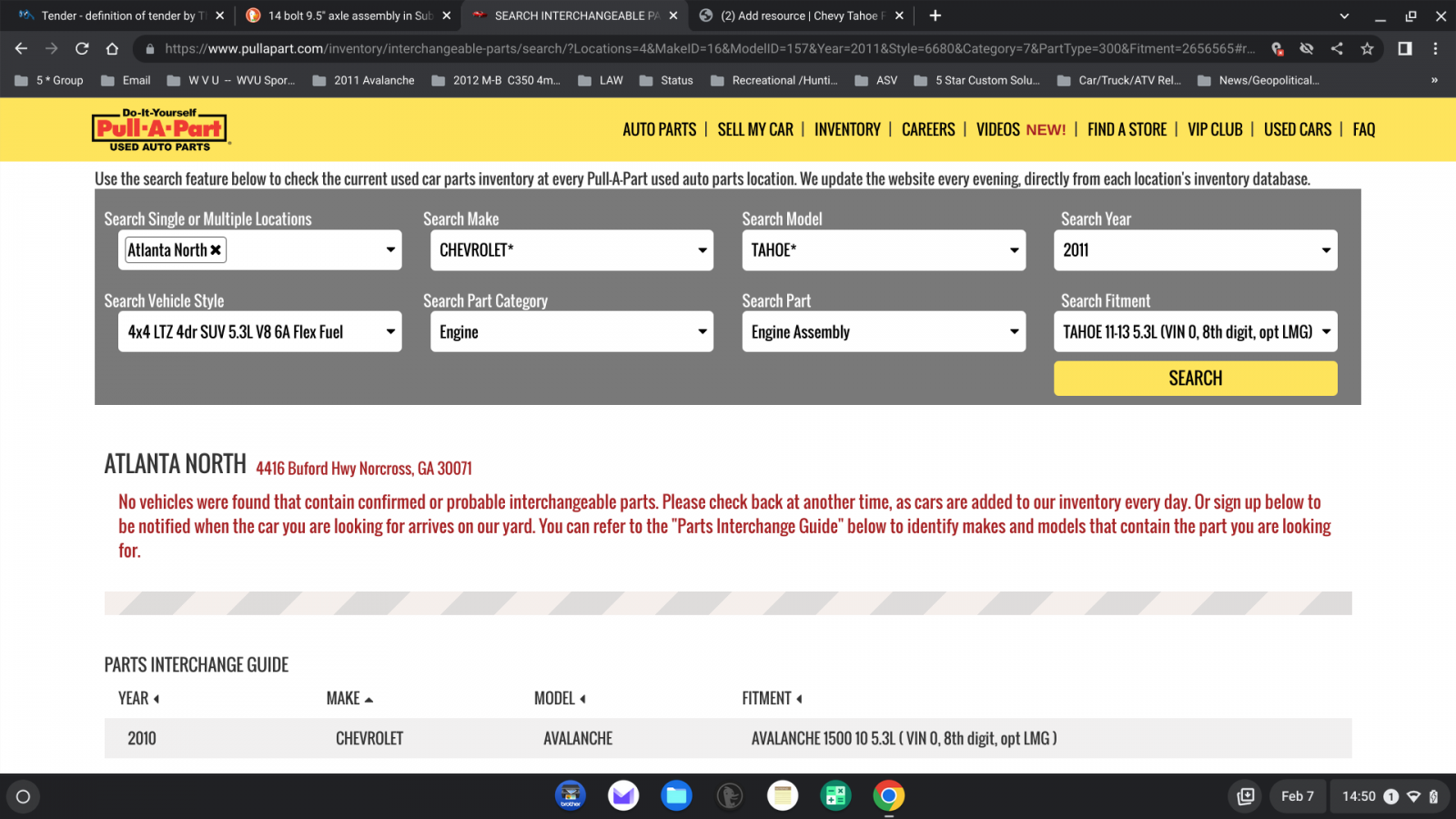The height and width of the screenshot is (819, 1456).
Task: Sort interchange guide by YEAR
Action: click(x=138, y=698)
